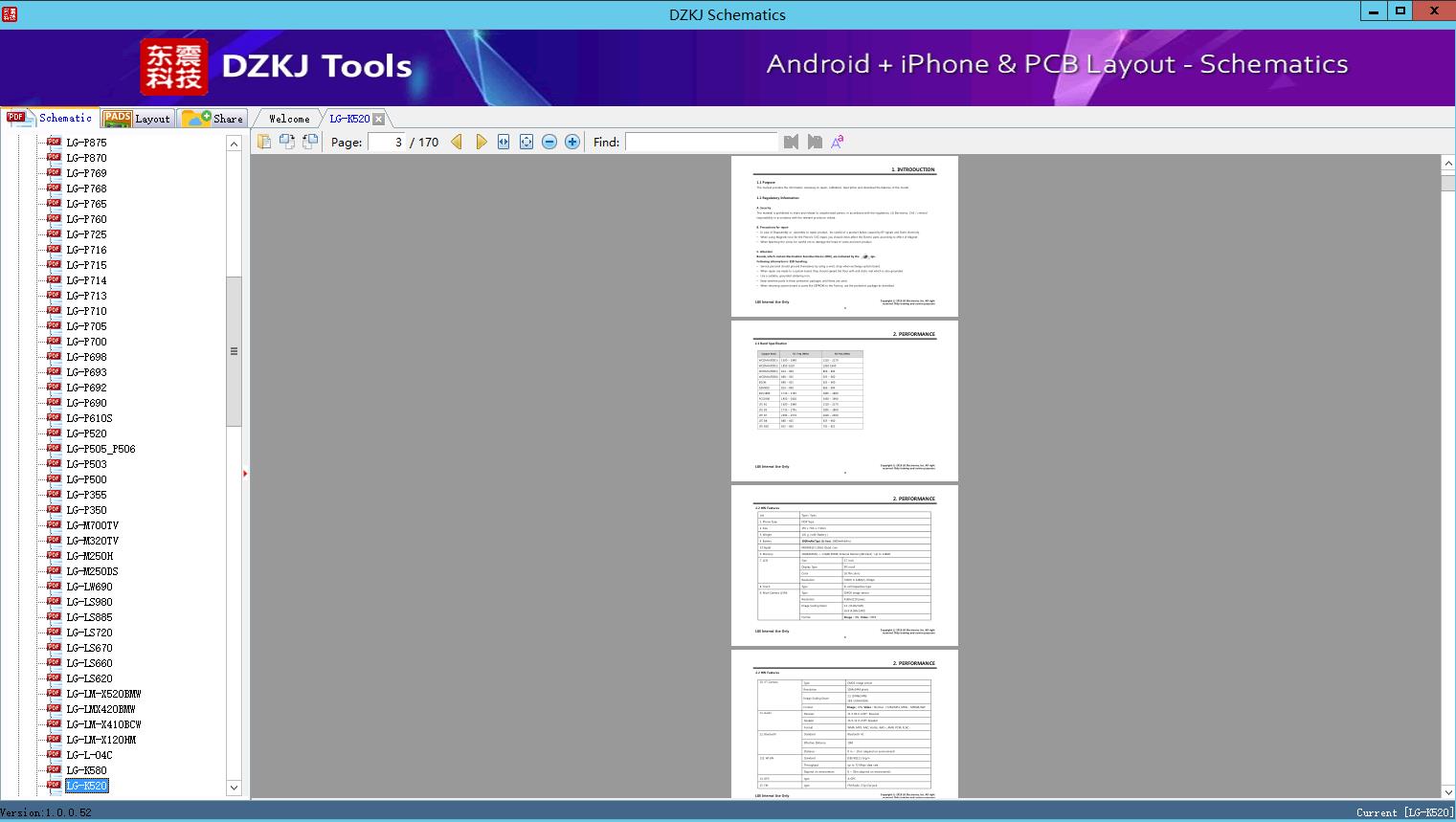Screen dimensions: 1456x822
Task: Close the LG-K520 document tab
Action: (x=379, y=119)
